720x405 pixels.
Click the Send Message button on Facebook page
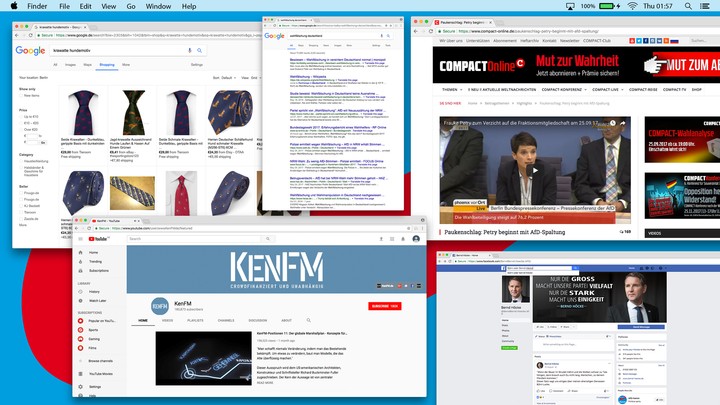tap(641, 327)
